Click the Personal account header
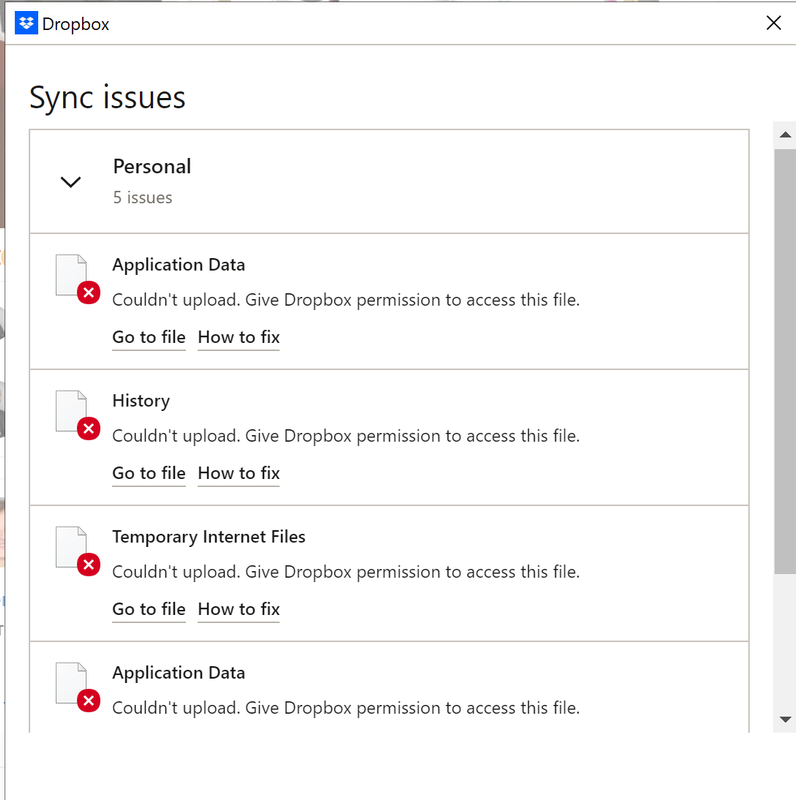 point(152,167)
